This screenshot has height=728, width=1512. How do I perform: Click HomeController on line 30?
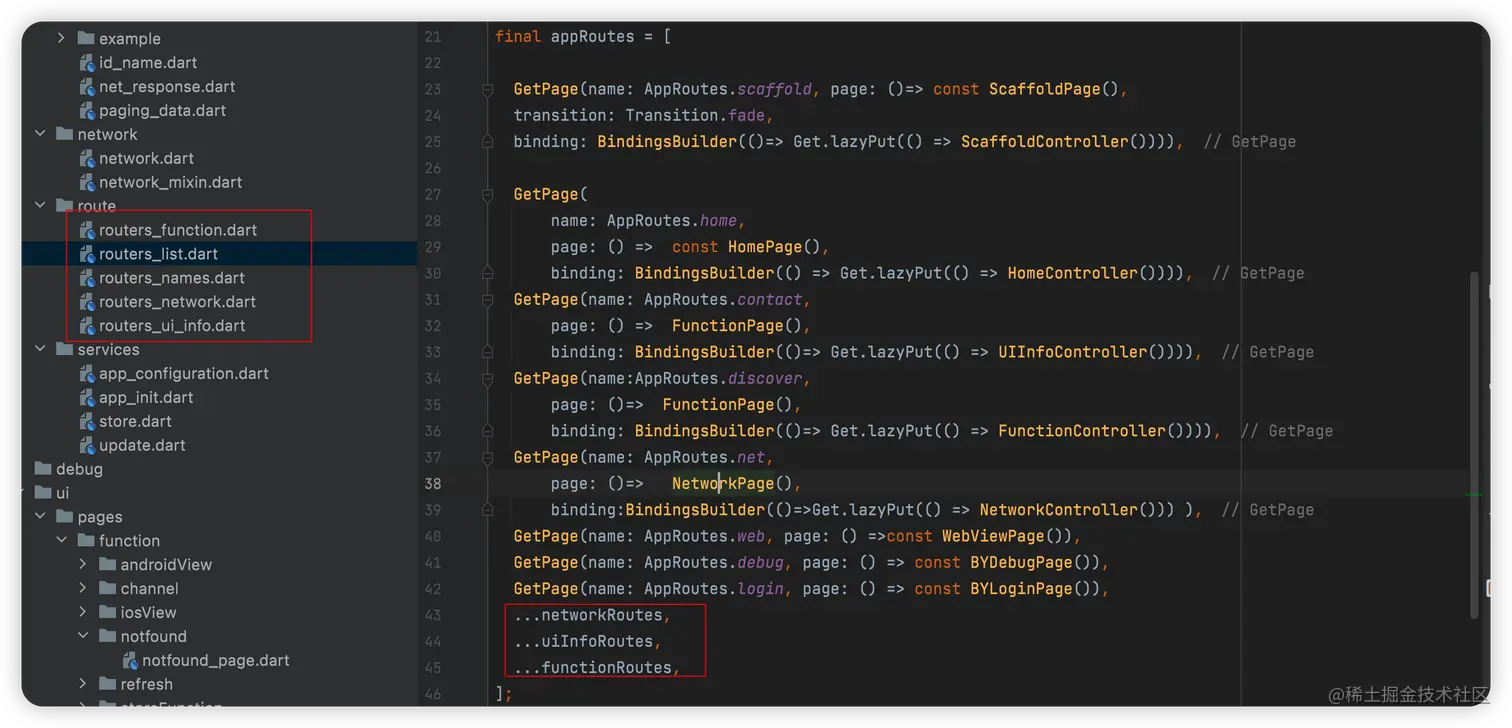(x=1073, y=273)
